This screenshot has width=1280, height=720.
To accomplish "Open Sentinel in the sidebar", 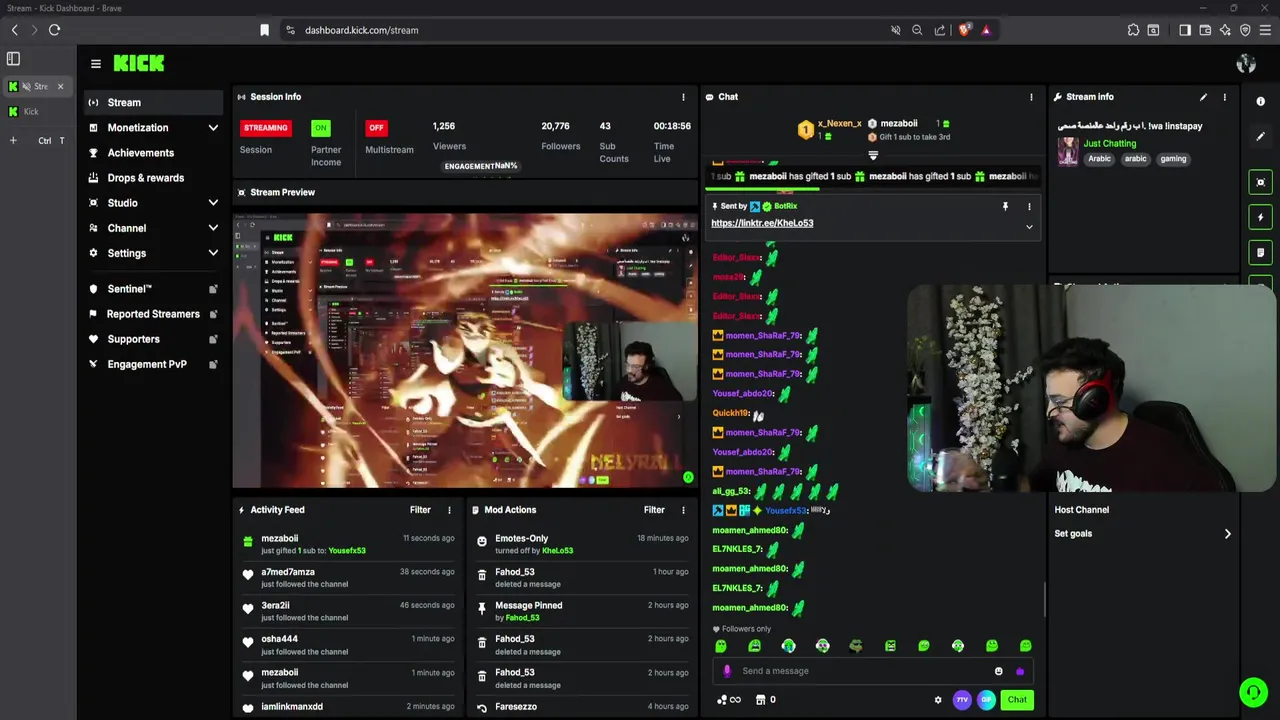I will point(154,289).
